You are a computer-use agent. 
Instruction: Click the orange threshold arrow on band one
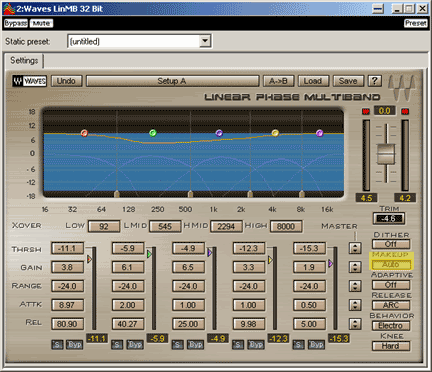coord(89,259)
